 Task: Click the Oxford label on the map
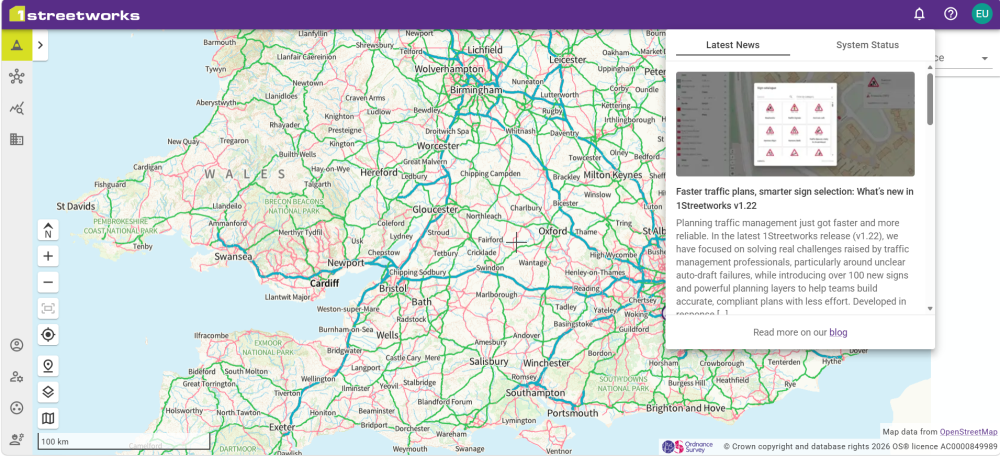pyautogui.click(x=553, y=230)
